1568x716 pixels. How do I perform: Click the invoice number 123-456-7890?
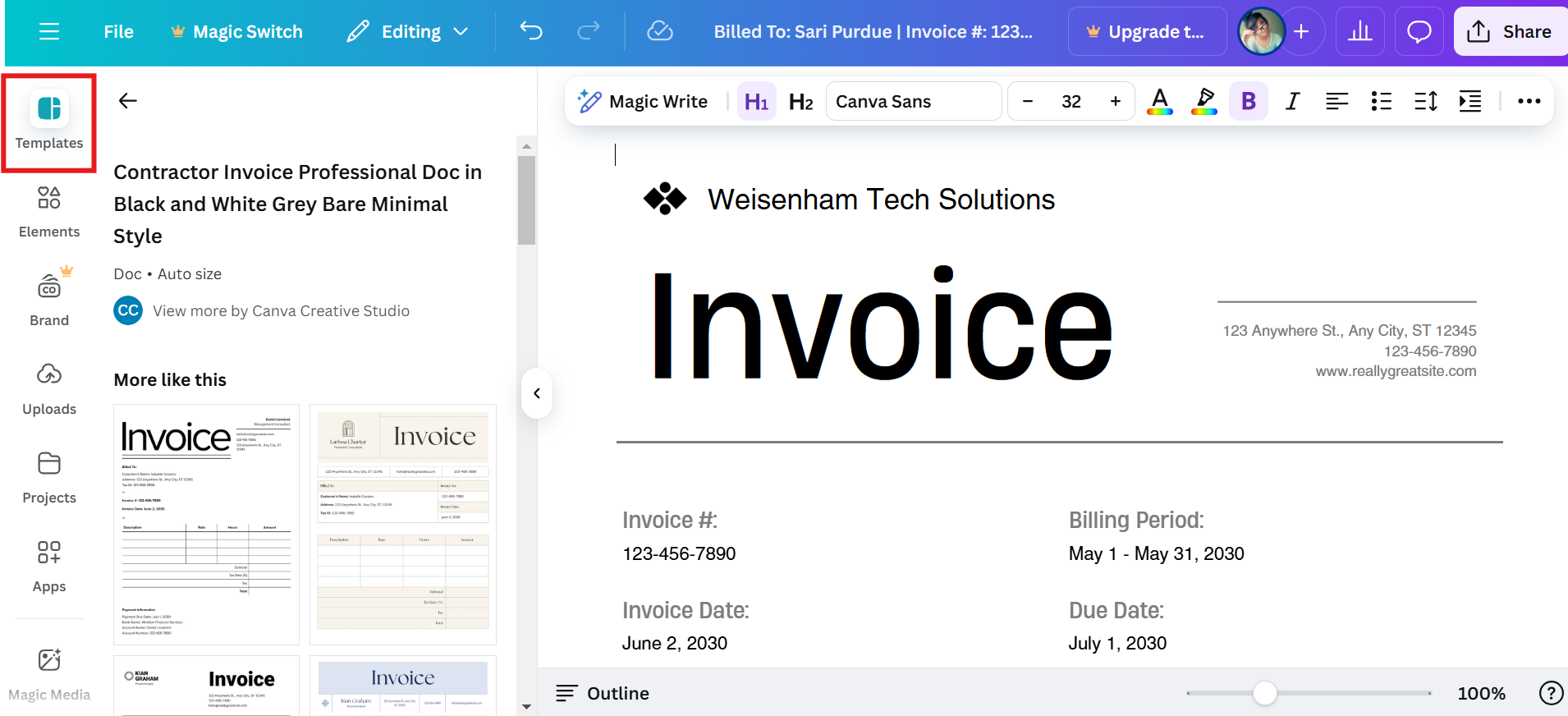(679, 554)
